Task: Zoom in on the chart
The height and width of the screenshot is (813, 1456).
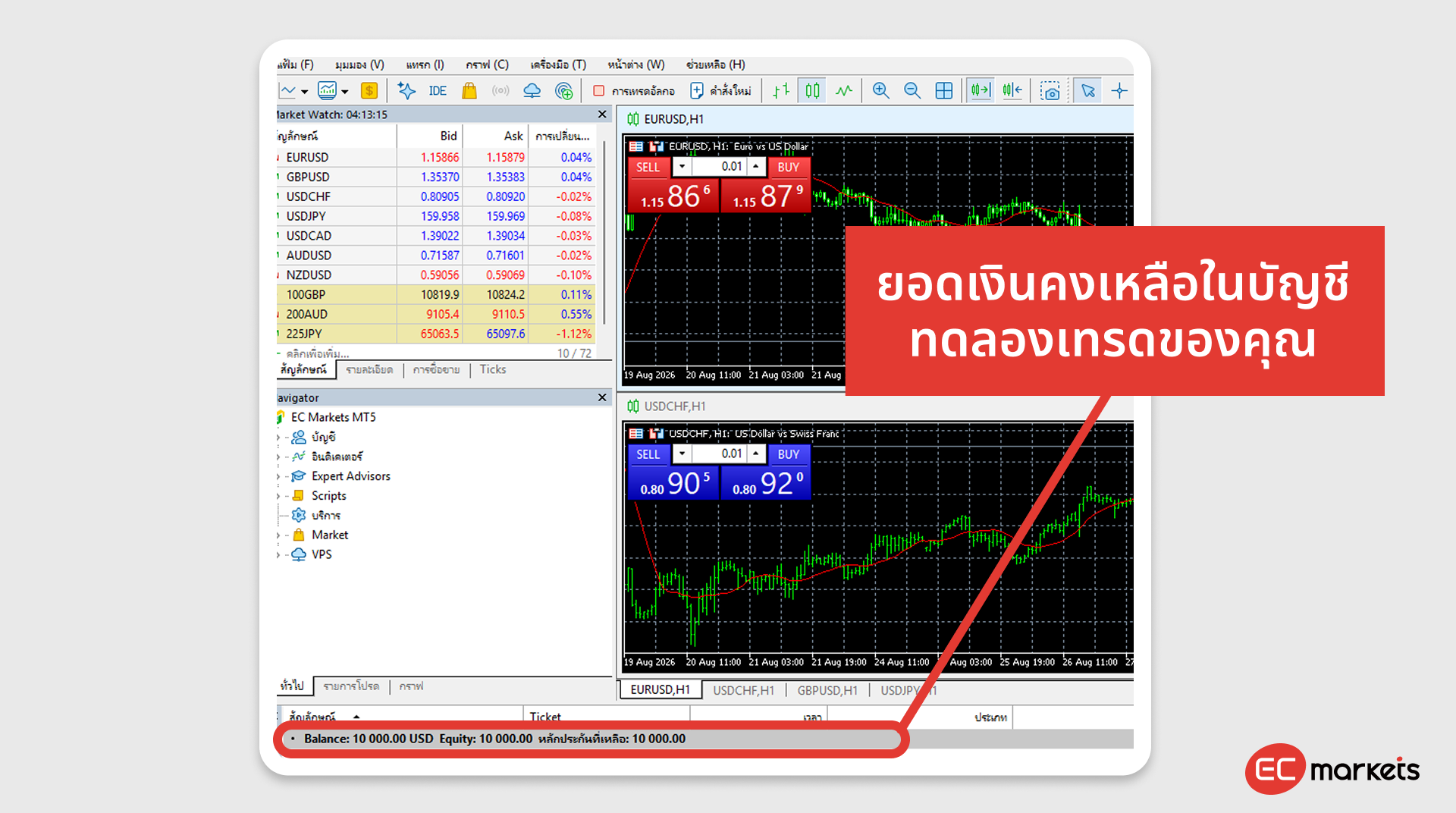Action: click(x=880, y=91)
